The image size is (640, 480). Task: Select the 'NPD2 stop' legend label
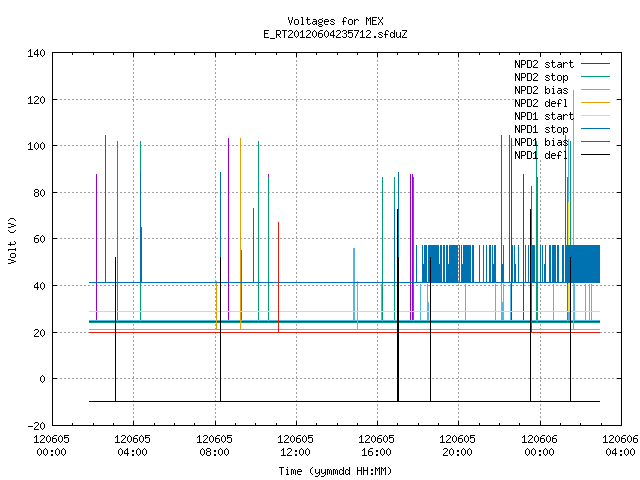(541, 77)
